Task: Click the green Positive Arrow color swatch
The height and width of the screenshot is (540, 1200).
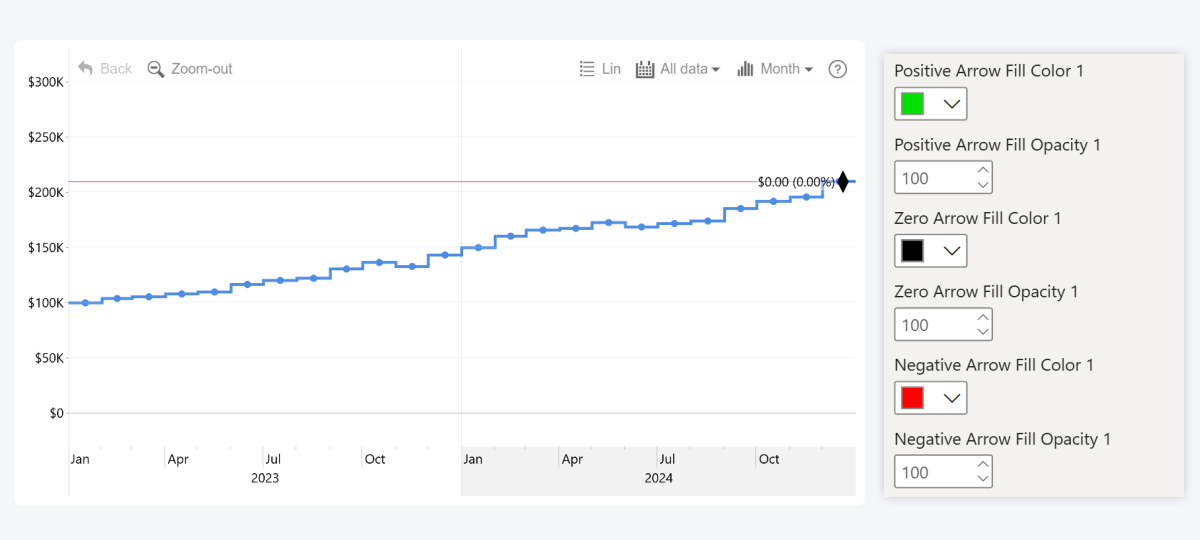Action: click(x=912, y=104)
